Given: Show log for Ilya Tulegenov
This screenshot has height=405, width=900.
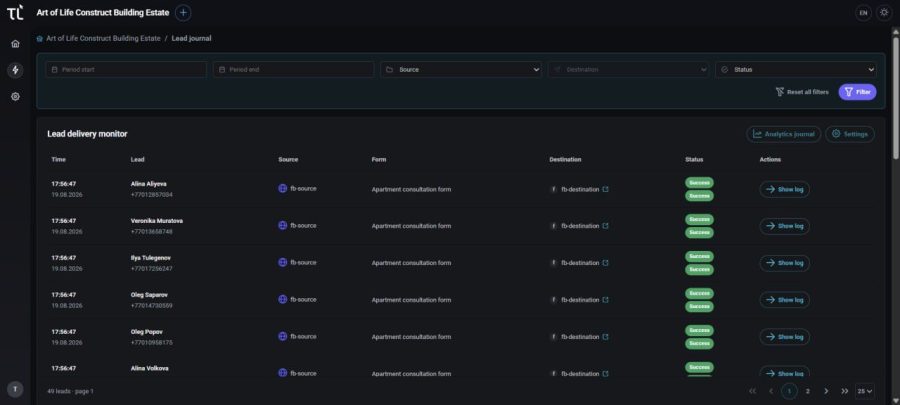Looking at the screenshot, I should point(785,263).
